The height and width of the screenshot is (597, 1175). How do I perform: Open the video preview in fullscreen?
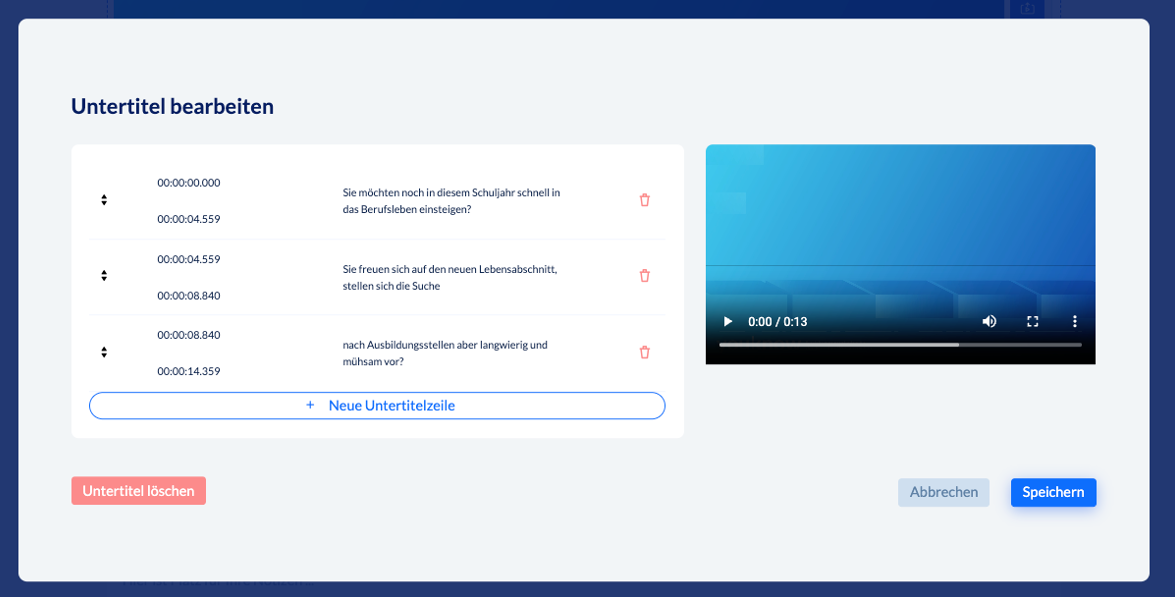[1033, 321]
